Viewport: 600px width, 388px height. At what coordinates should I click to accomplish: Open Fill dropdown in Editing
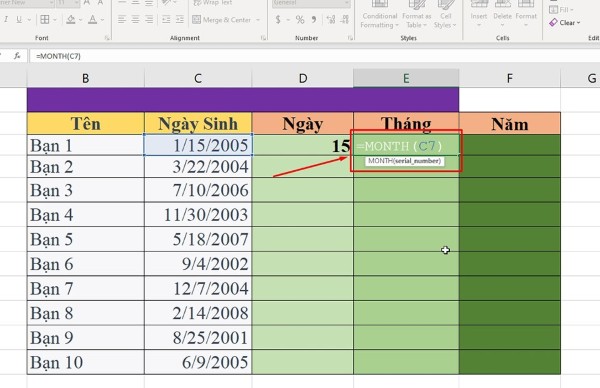[x=561, y=10]
